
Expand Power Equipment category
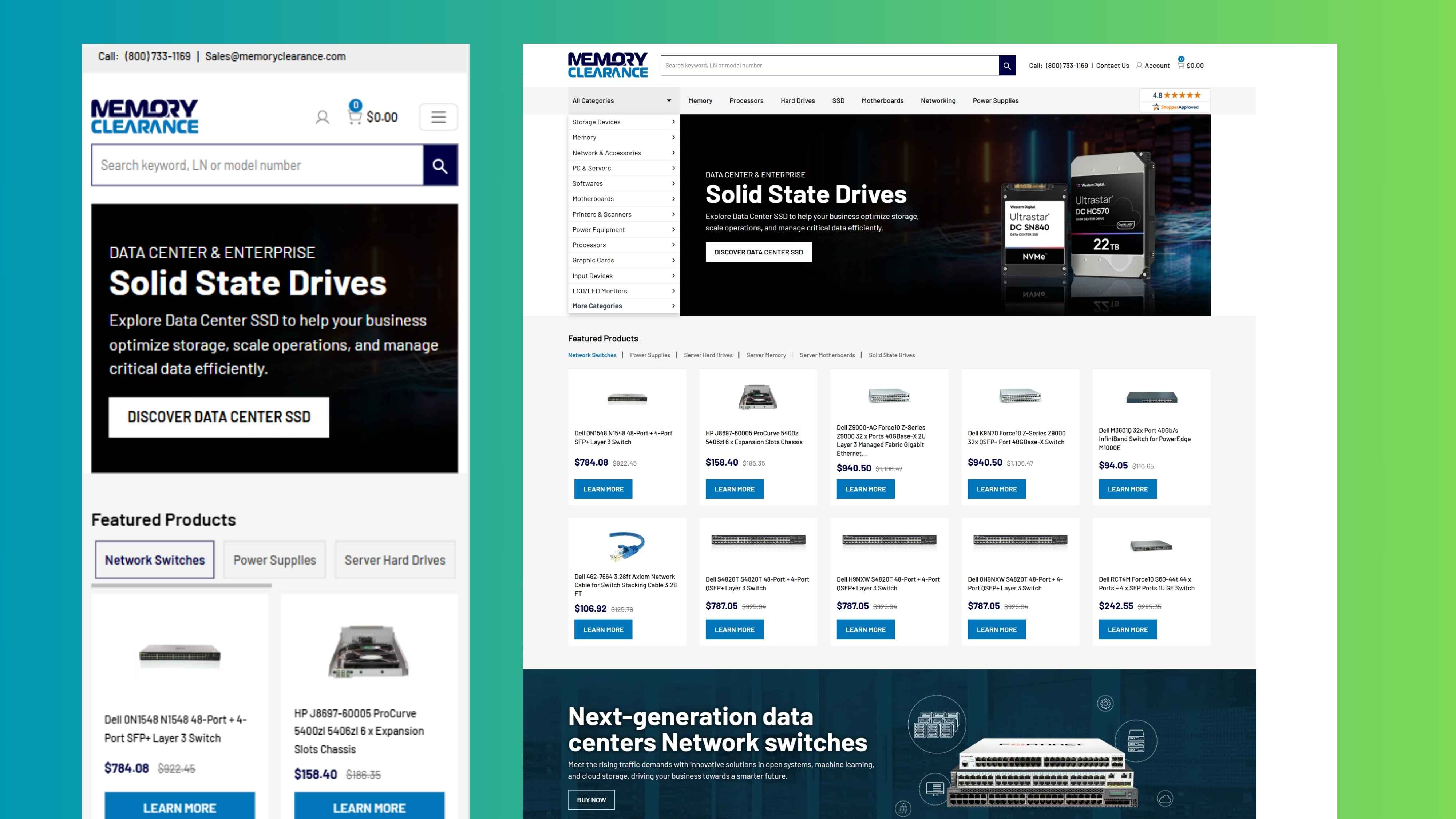pyautogui.click(x=624, y=229)
